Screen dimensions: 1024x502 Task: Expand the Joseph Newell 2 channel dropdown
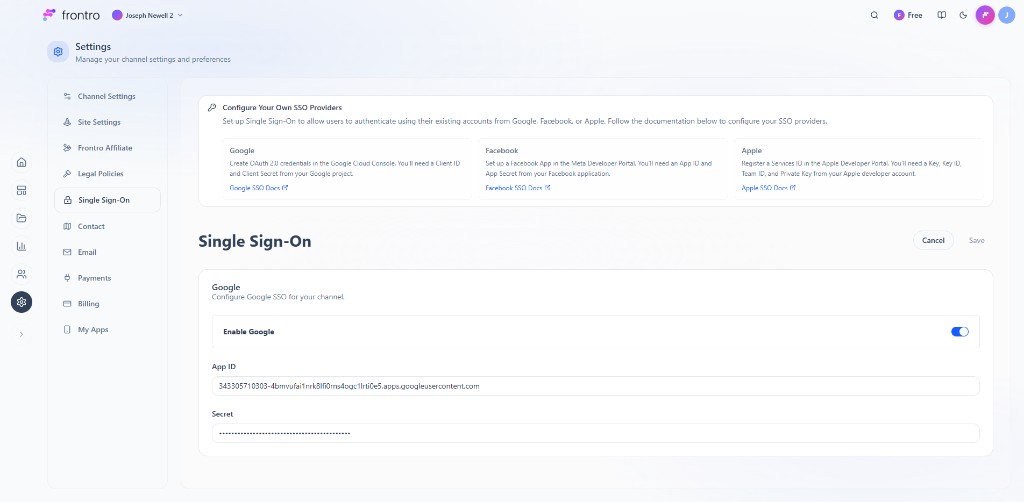[x=147, y=15]
